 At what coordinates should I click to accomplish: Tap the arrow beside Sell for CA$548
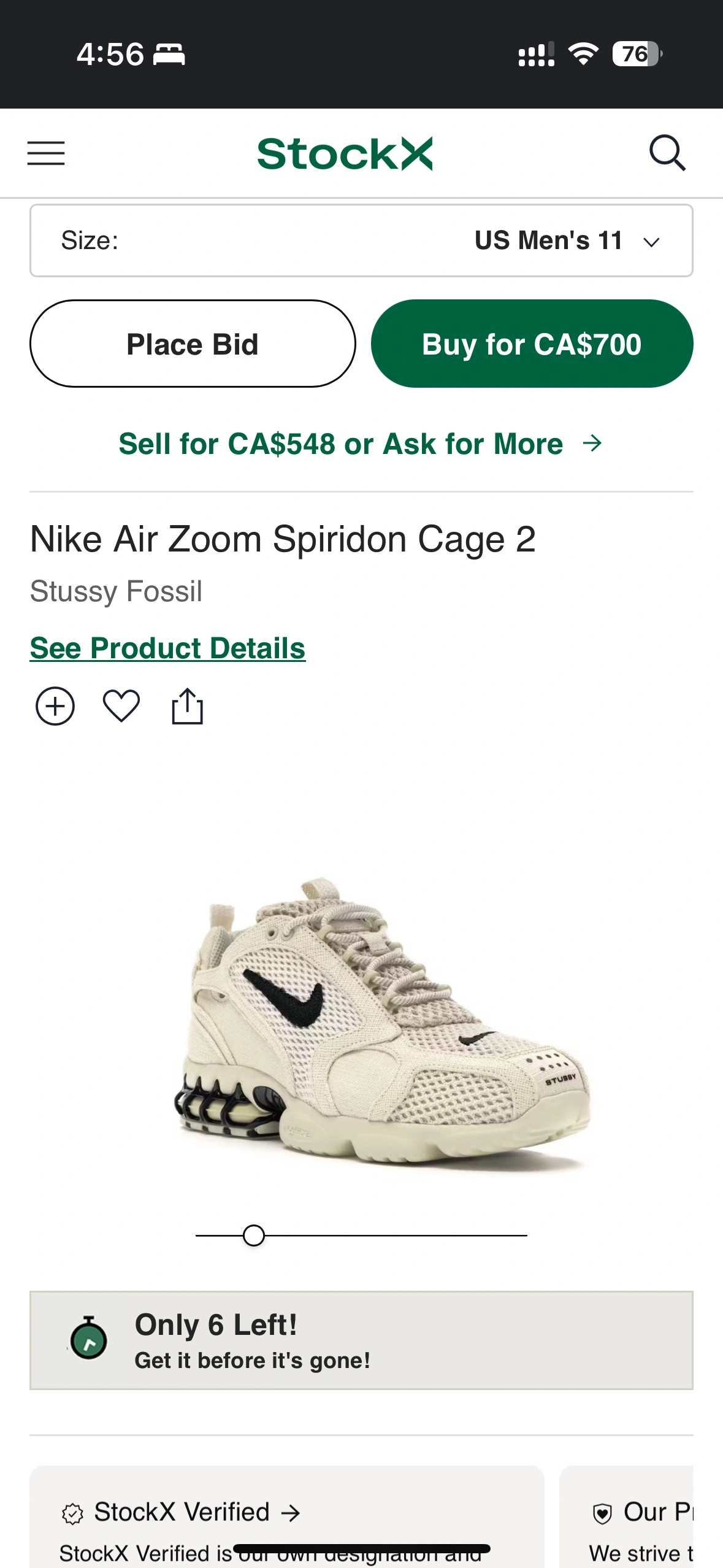[592, 443]
